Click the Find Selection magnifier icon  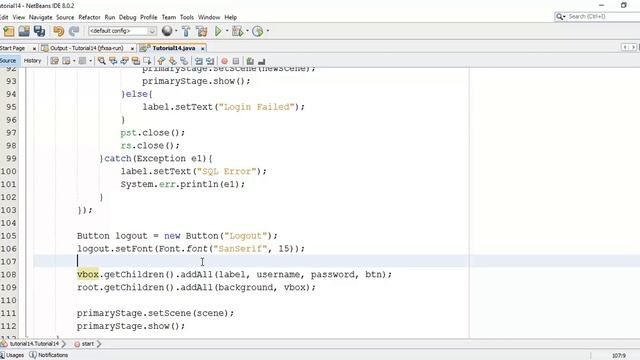[102, 61]
